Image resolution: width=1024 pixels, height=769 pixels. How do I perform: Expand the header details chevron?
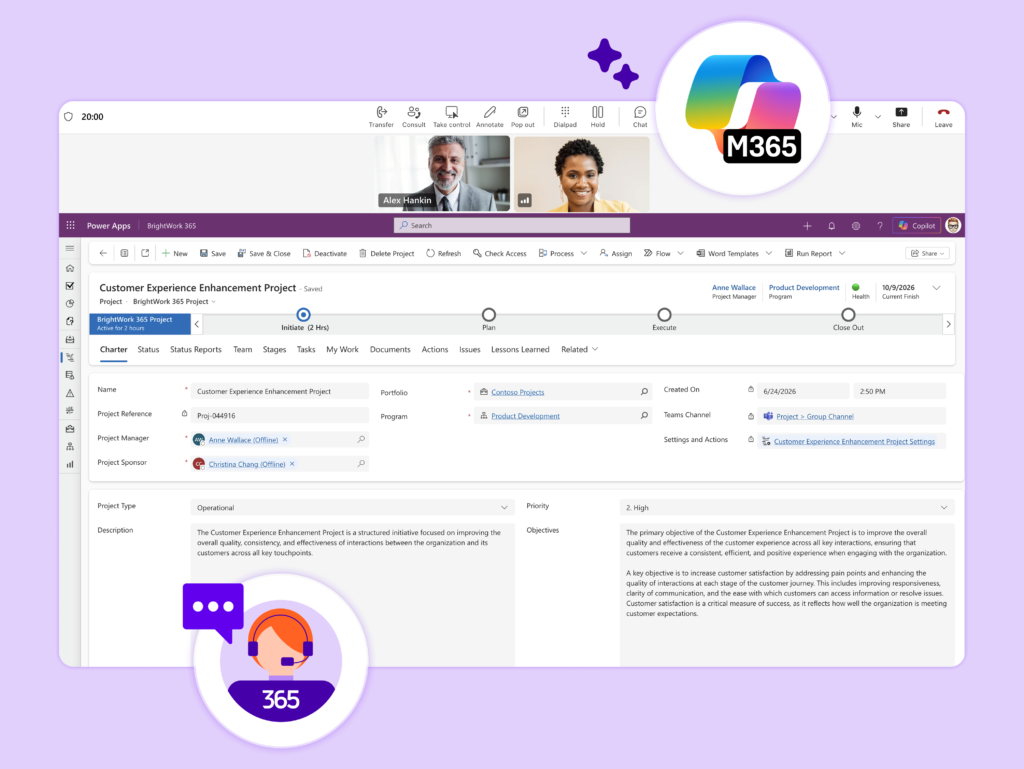[936, 288]
